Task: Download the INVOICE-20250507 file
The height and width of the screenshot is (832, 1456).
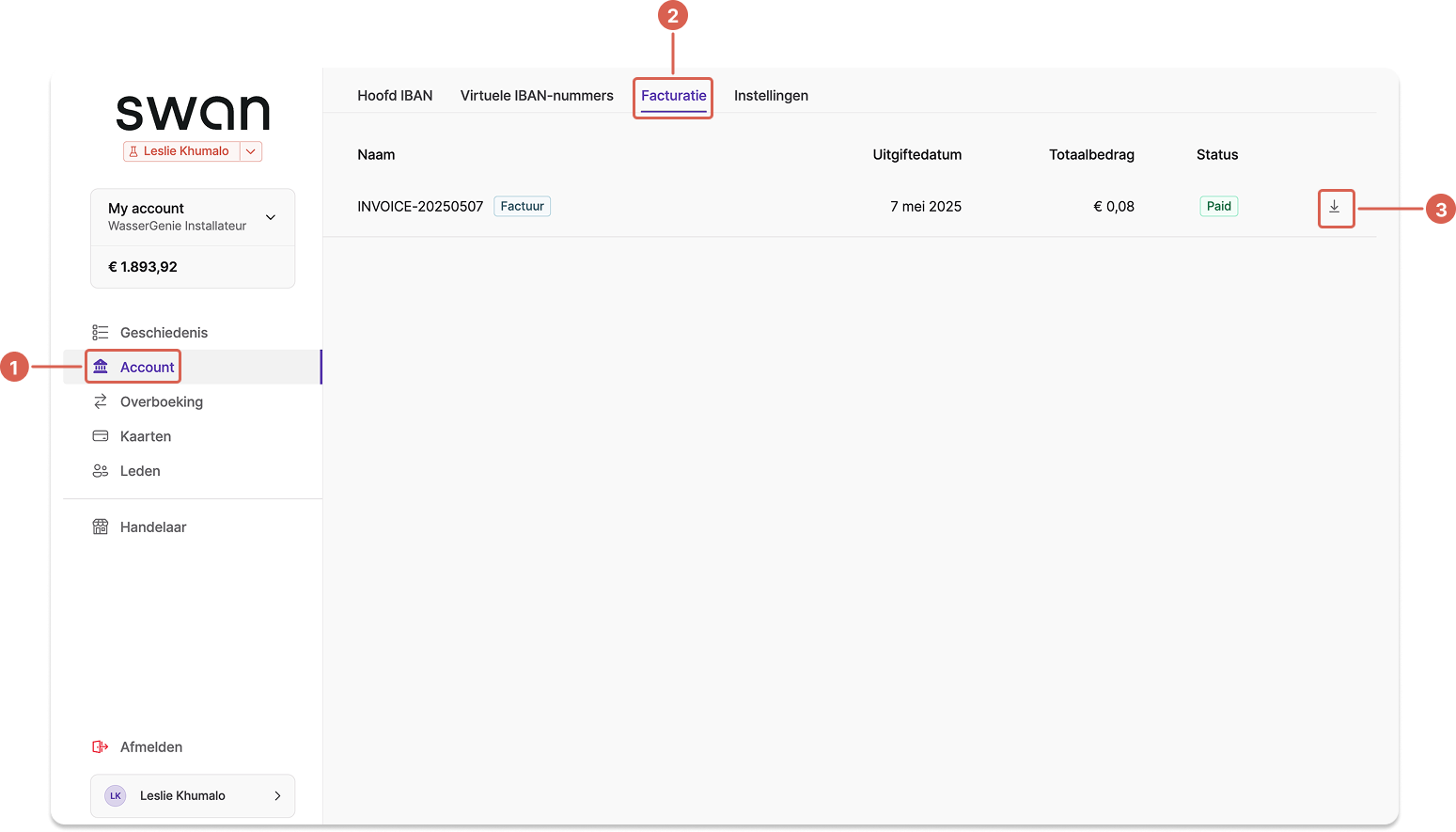Action: pyautogui.click(x=1335, y=207)
